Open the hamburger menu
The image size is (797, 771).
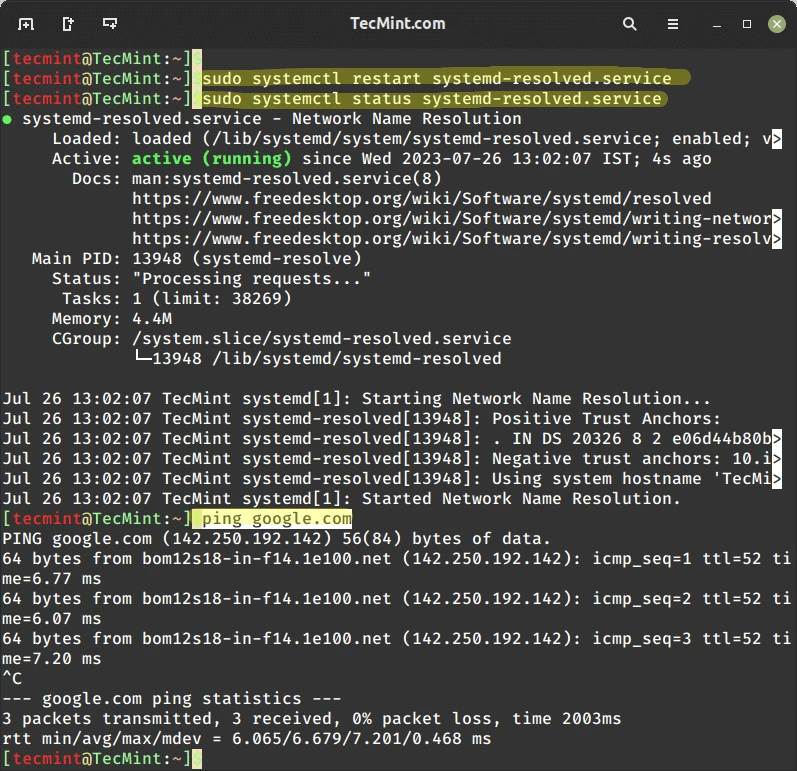[672, 24]
